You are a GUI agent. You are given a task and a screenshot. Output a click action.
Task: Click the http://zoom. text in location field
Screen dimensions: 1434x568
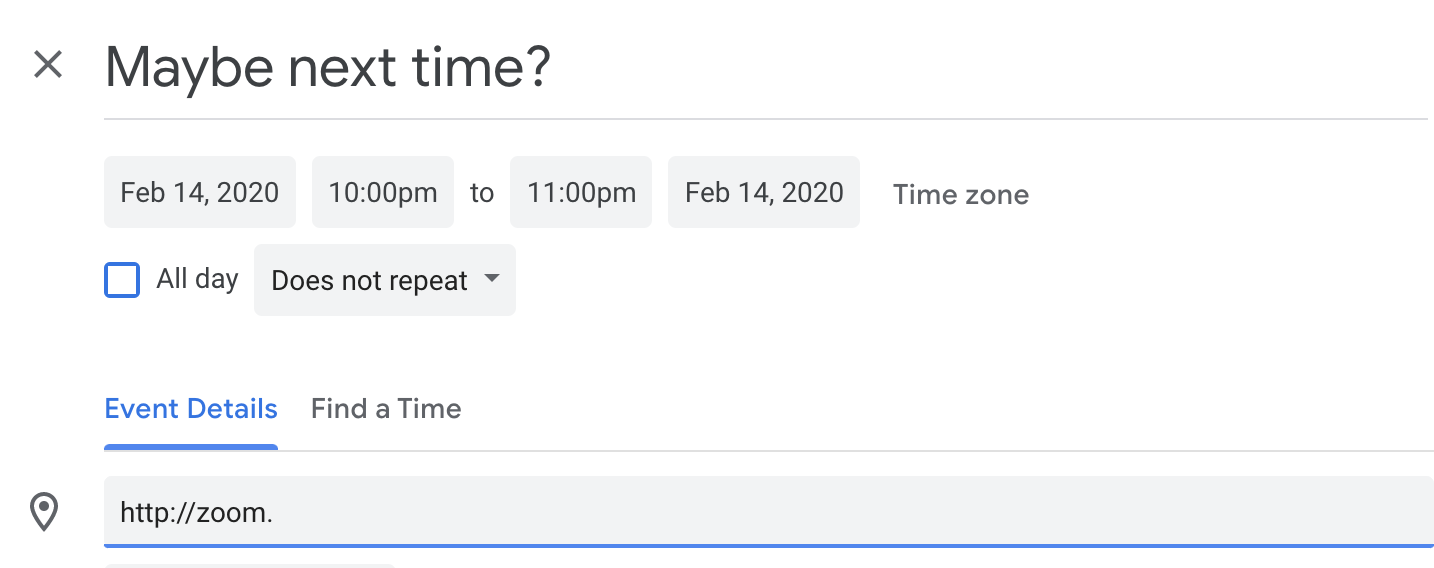pos(196,513)
